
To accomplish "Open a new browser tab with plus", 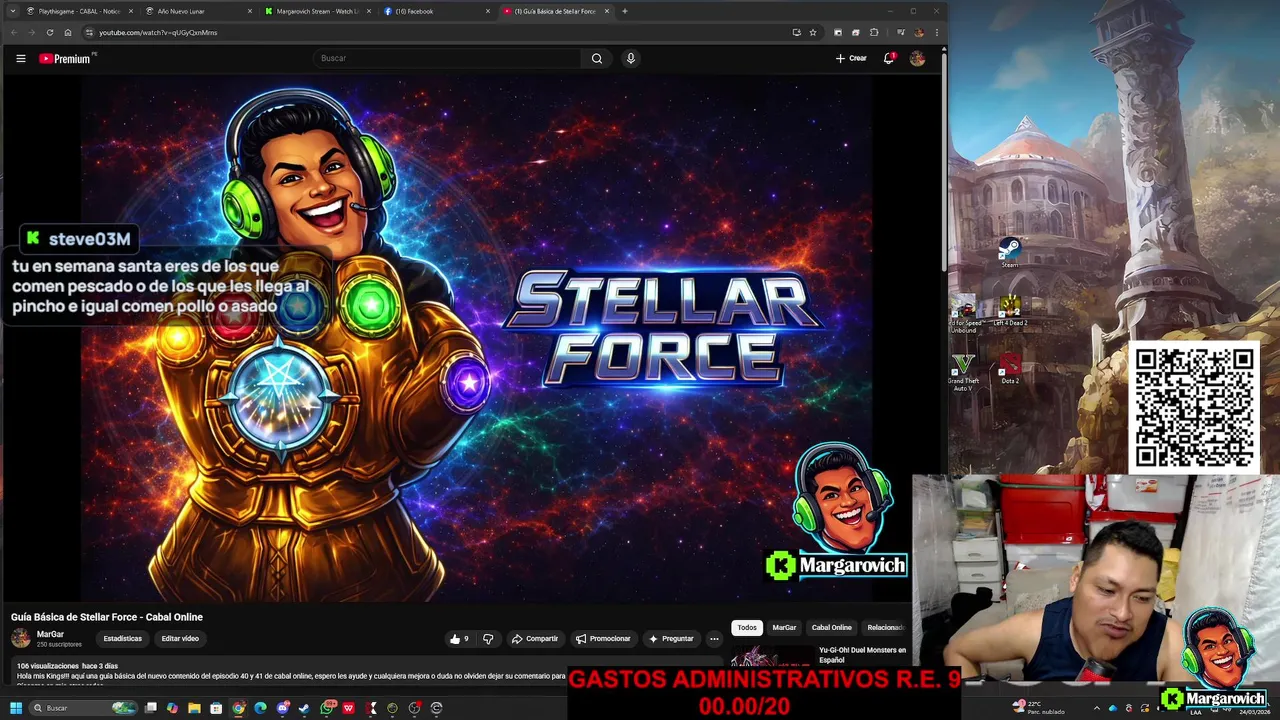I will pyautogui.click(x=625, y=11).
